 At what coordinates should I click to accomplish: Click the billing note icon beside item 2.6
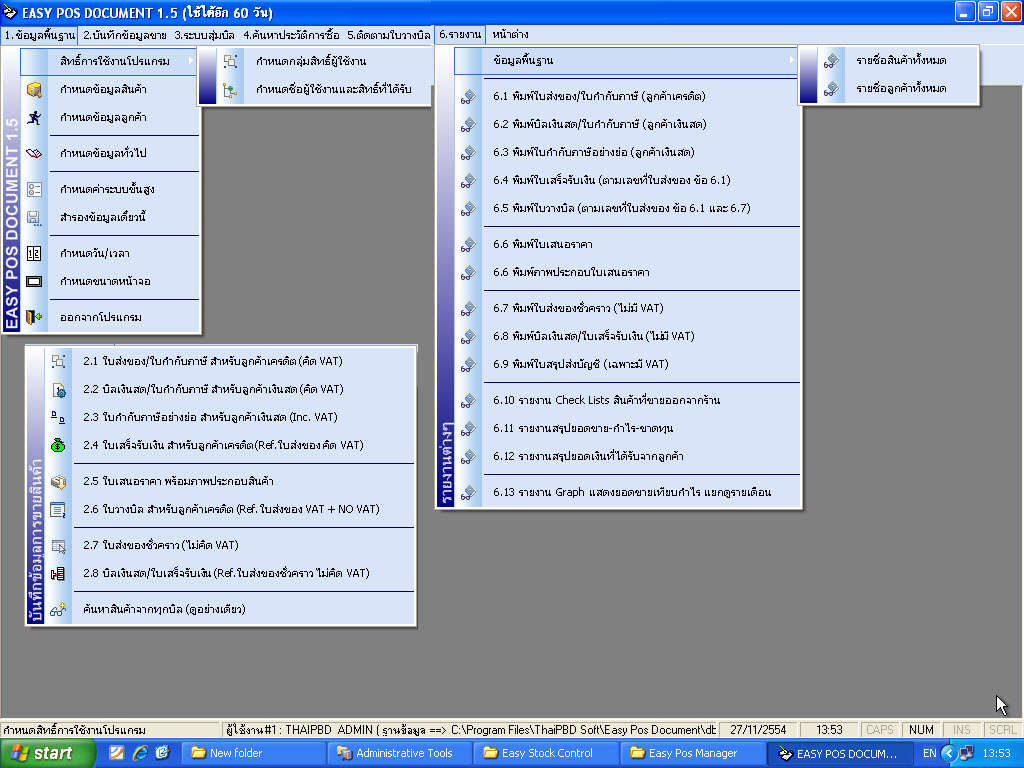click(x=58, y=509)
